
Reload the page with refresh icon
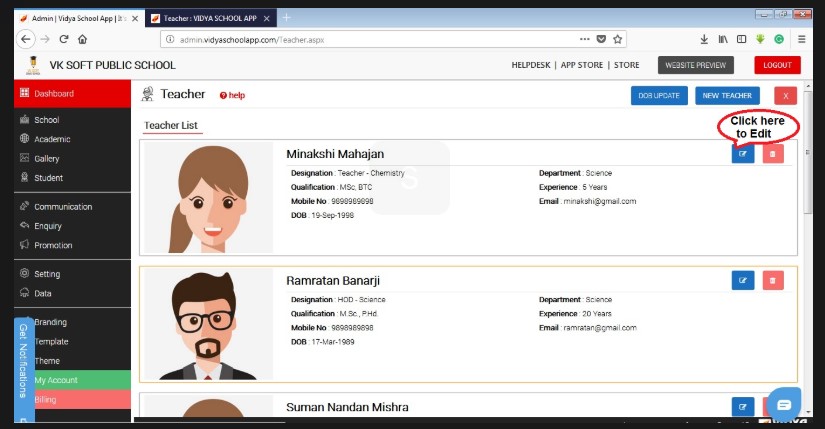(64, 39)
